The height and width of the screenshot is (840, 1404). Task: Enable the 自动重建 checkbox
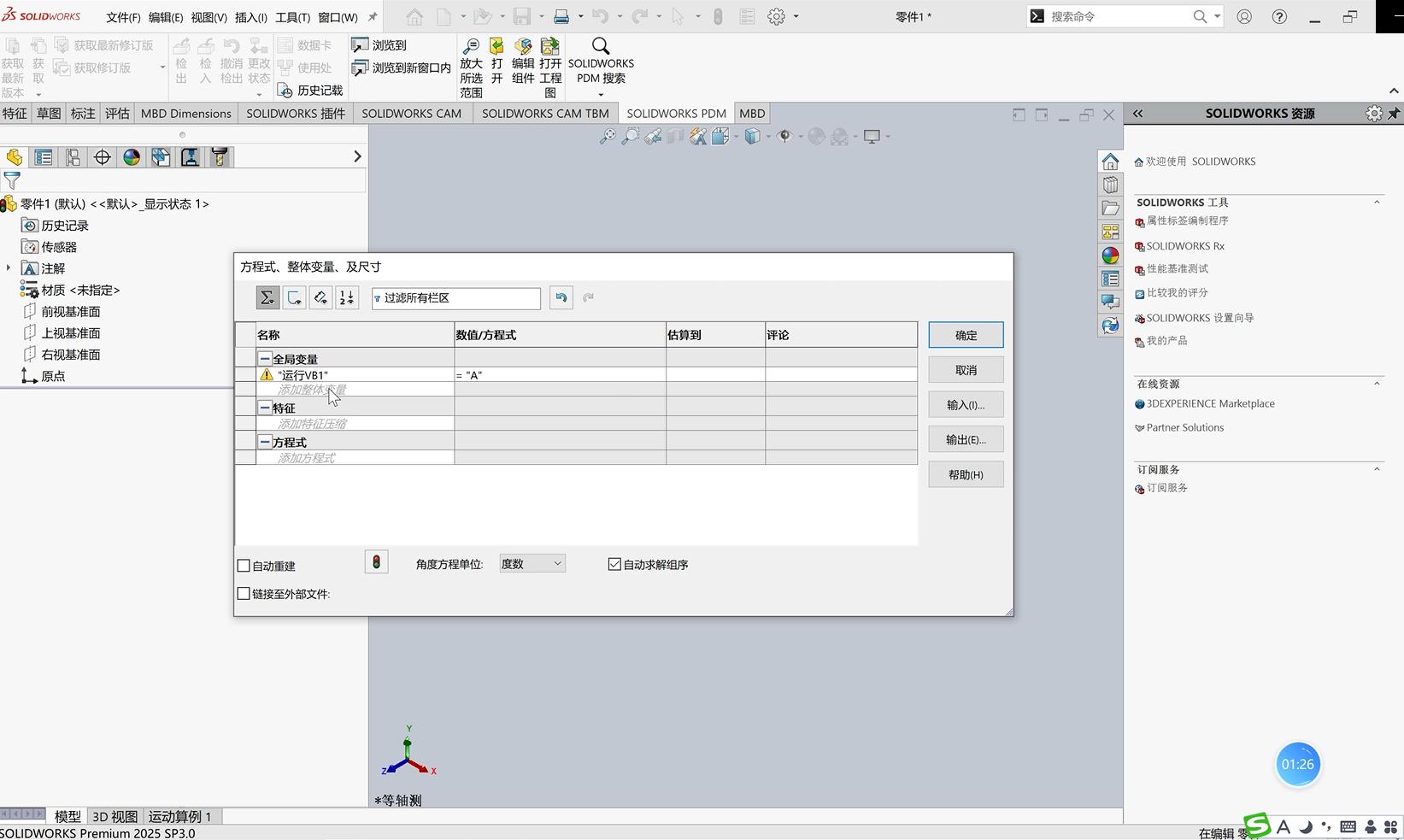click(244, 566)
